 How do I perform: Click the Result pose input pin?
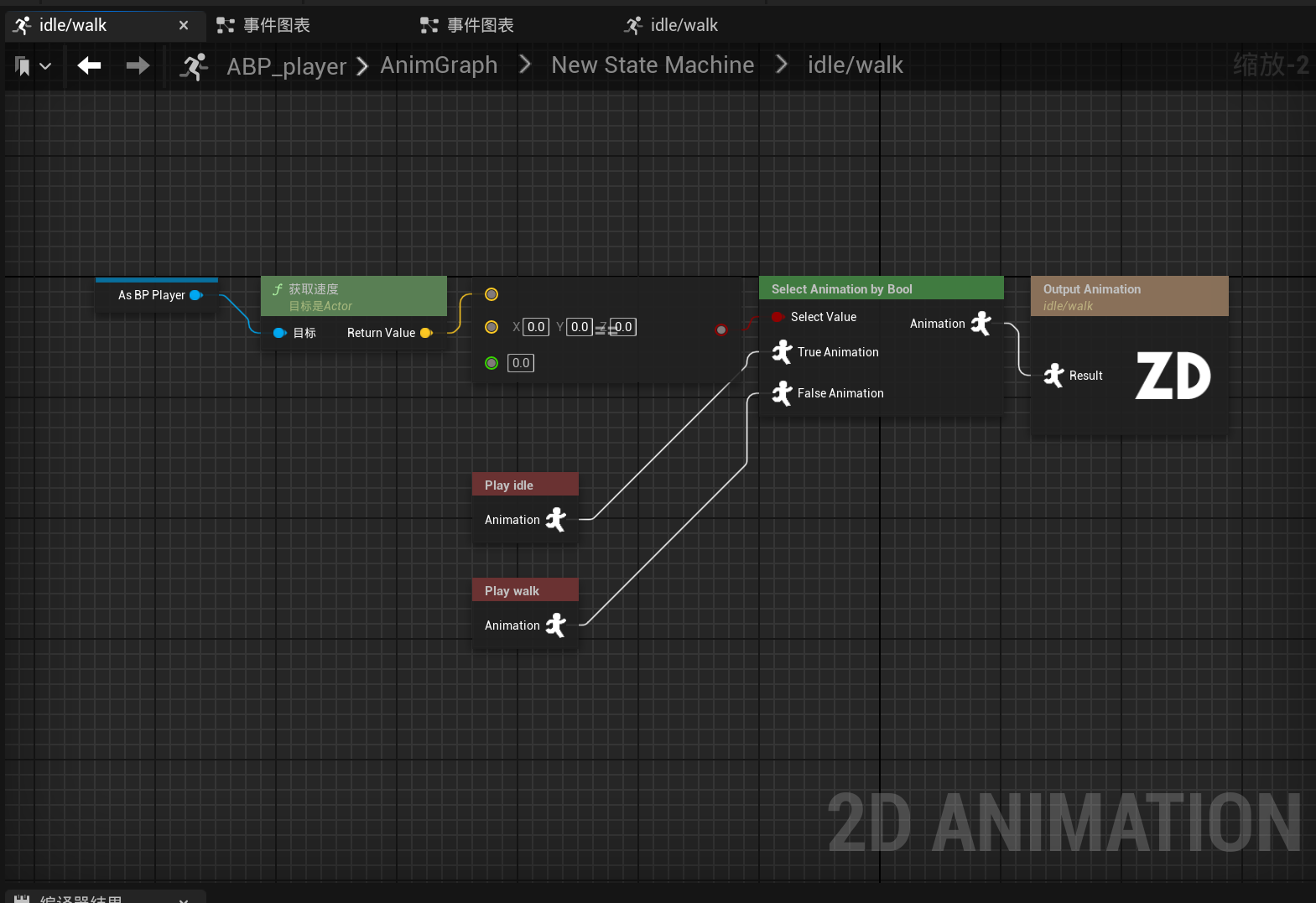(1053, 376)
